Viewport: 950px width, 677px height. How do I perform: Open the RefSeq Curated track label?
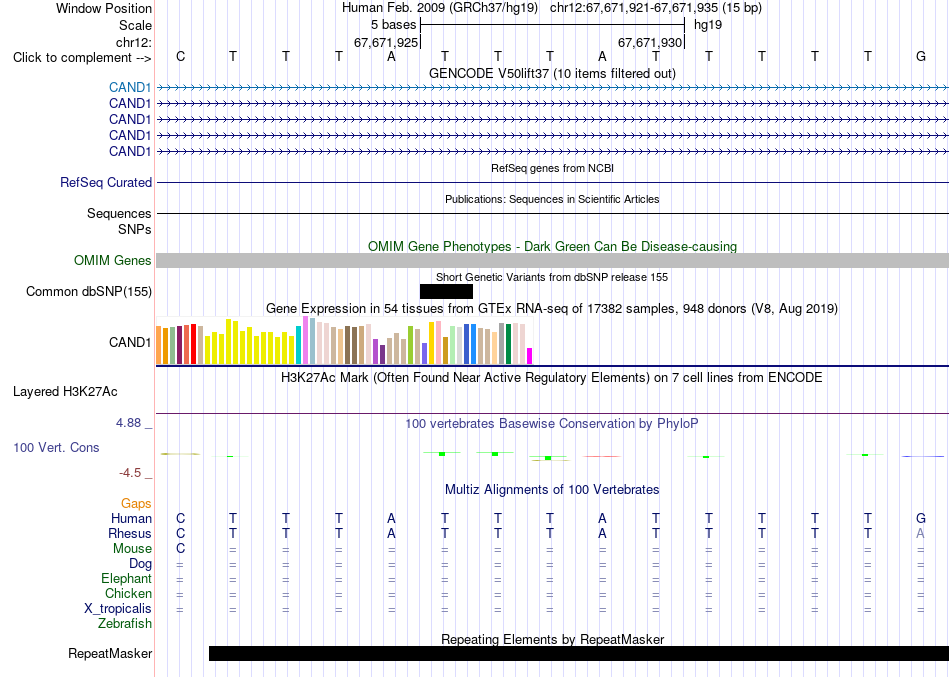[106, 182]
